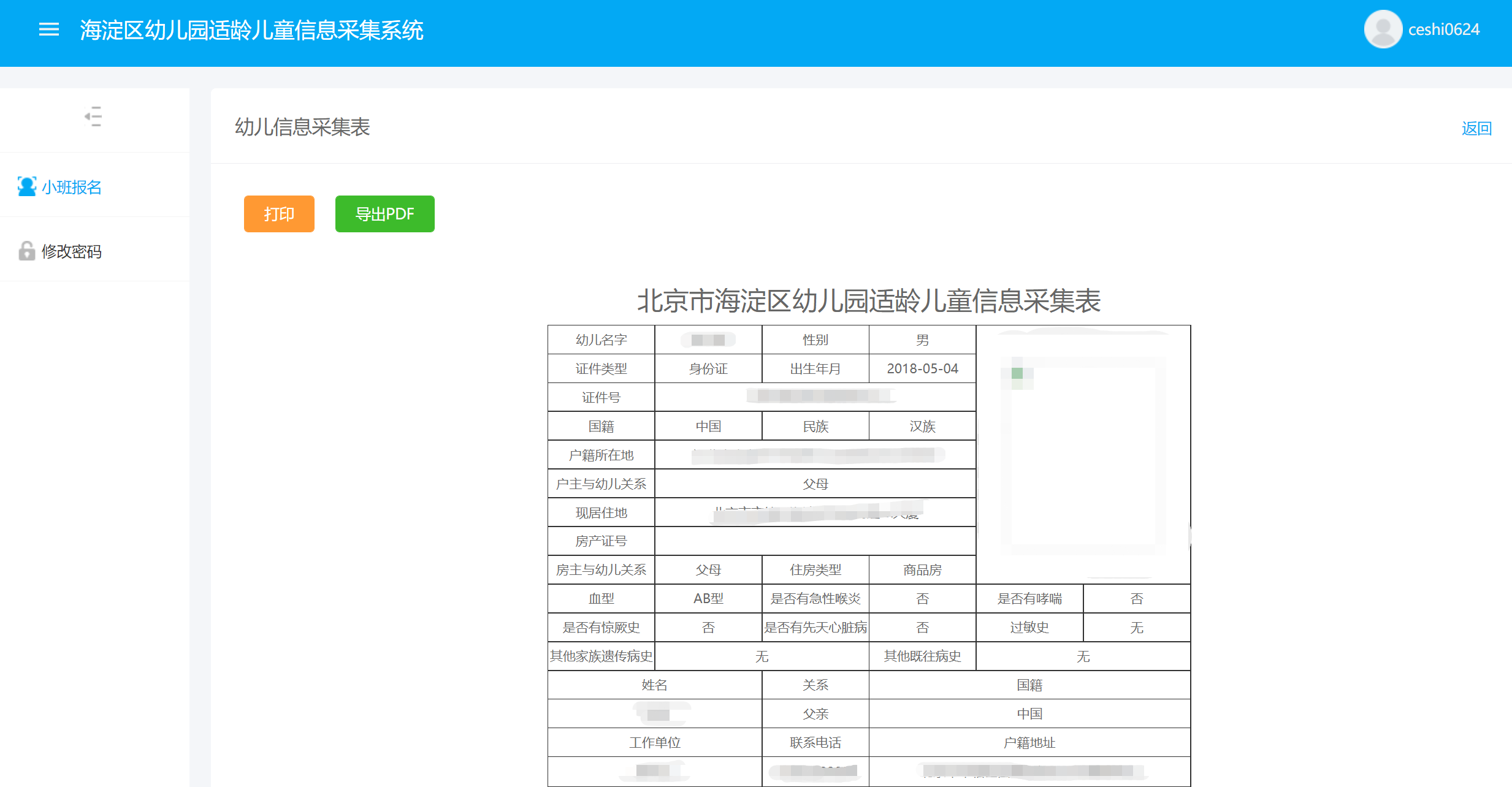Image resolution: width=1512 pixels, height=787 pixels.
Task: Click the 小班报名 person icon
Action: click(x=27, y=186)
